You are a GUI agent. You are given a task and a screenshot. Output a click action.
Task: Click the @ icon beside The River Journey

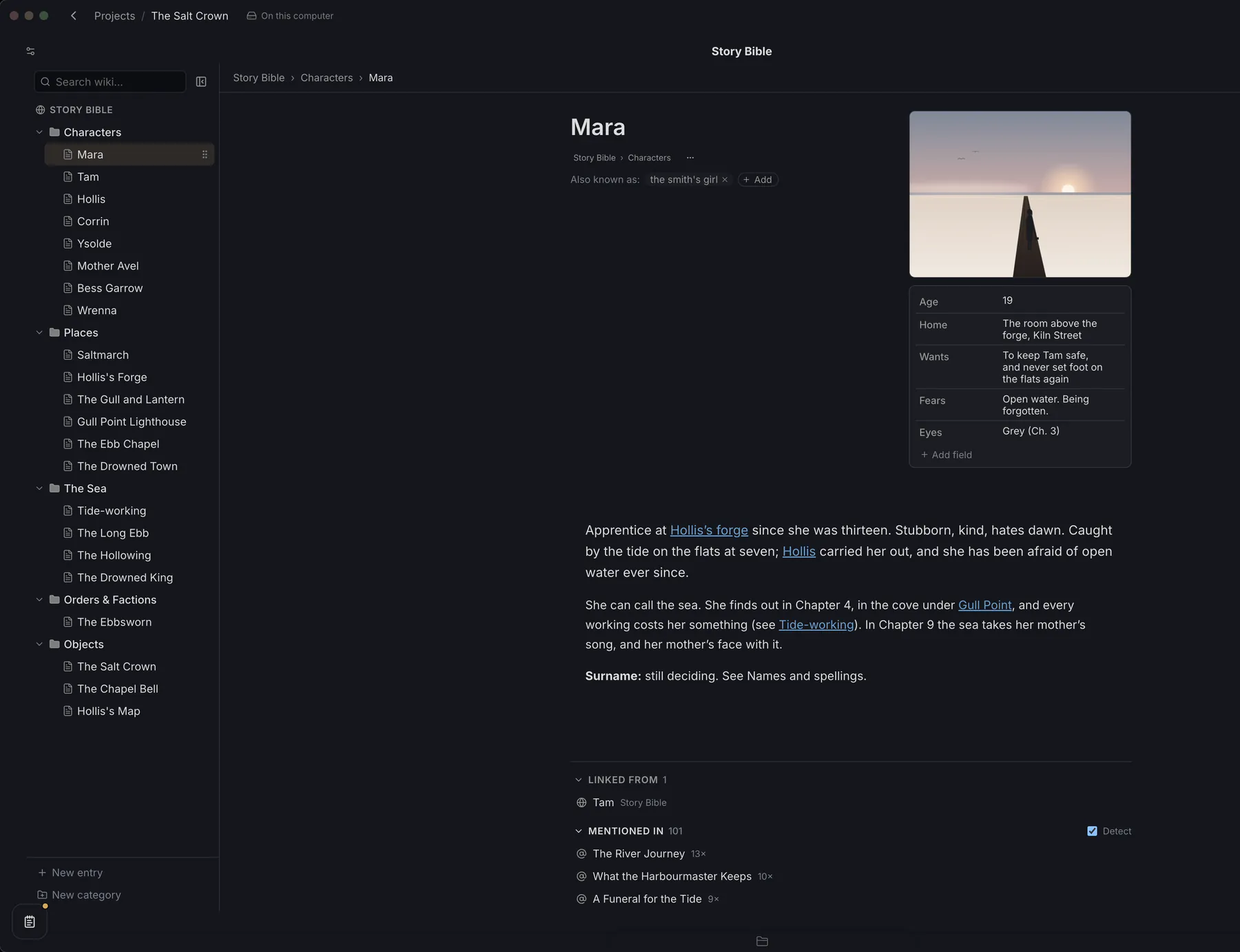(x=581, y=853)
